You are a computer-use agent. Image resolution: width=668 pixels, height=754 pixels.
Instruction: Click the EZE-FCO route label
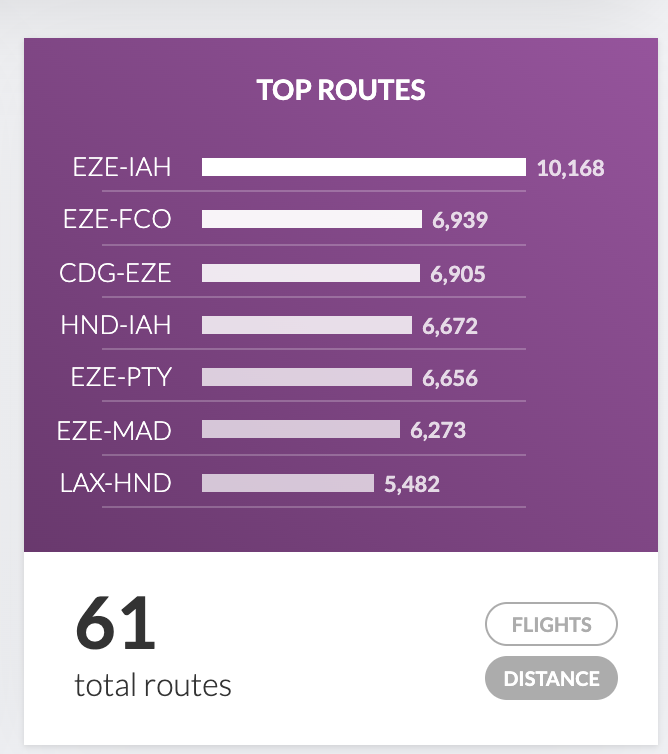point(117,219)
